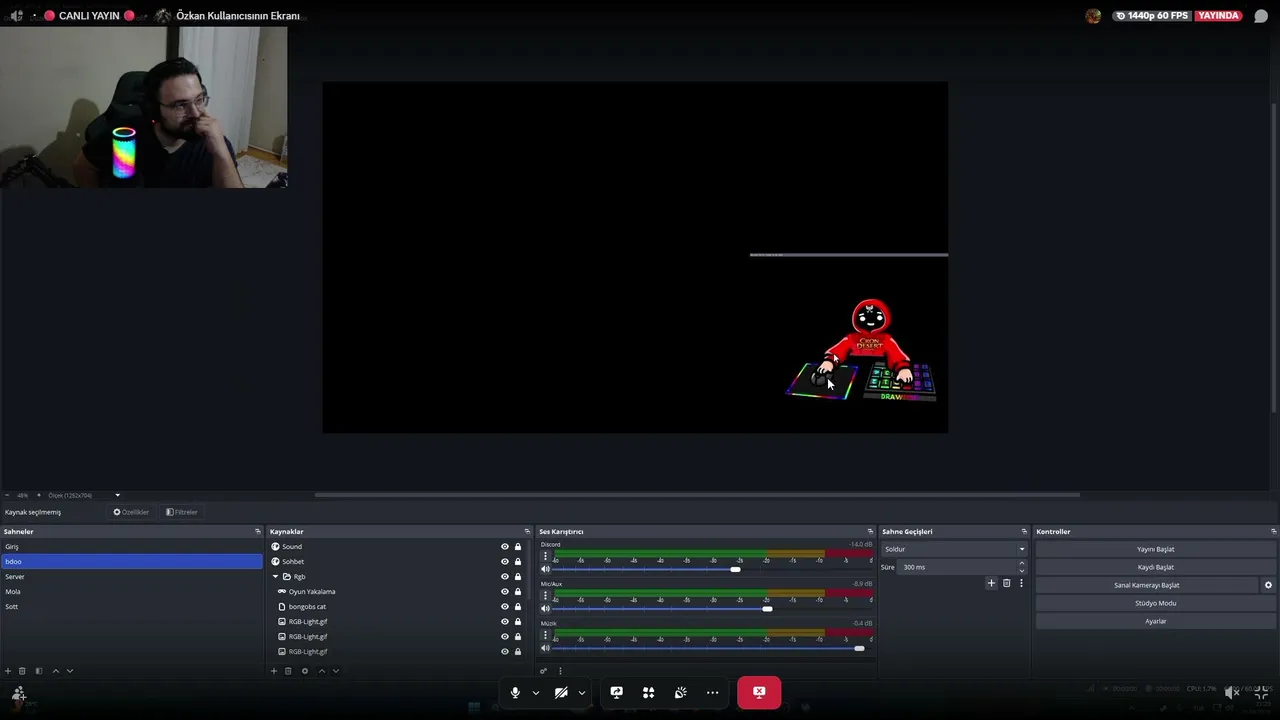1280x720 pixels.
Task: Switch to the Server scene
Action: 132,577
